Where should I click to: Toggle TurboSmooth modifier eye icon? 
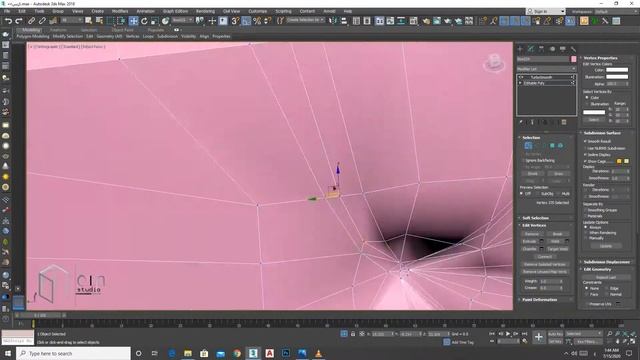(521, 77)
